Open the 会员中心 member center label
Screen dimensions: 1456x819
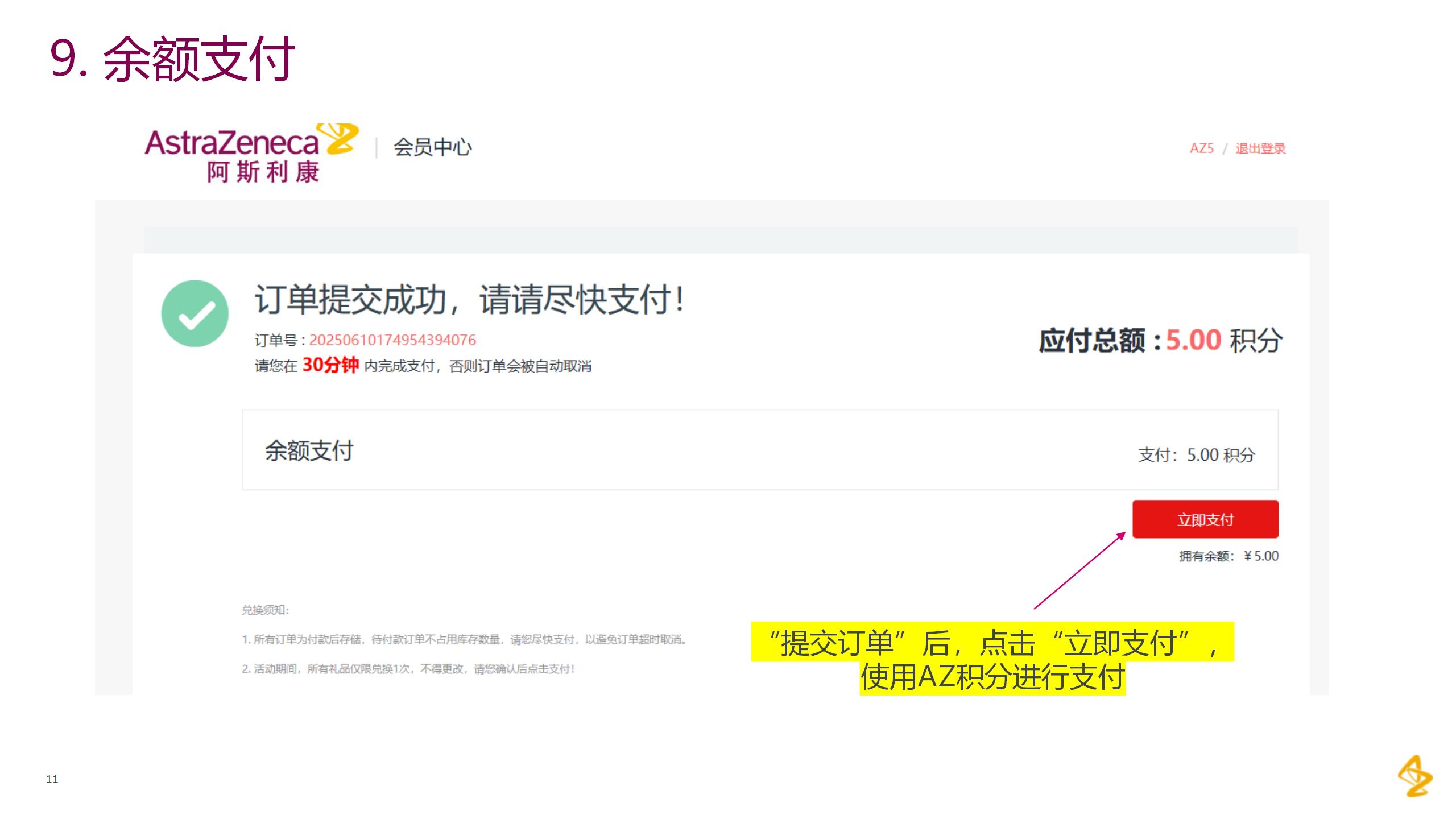coord(432,147)
